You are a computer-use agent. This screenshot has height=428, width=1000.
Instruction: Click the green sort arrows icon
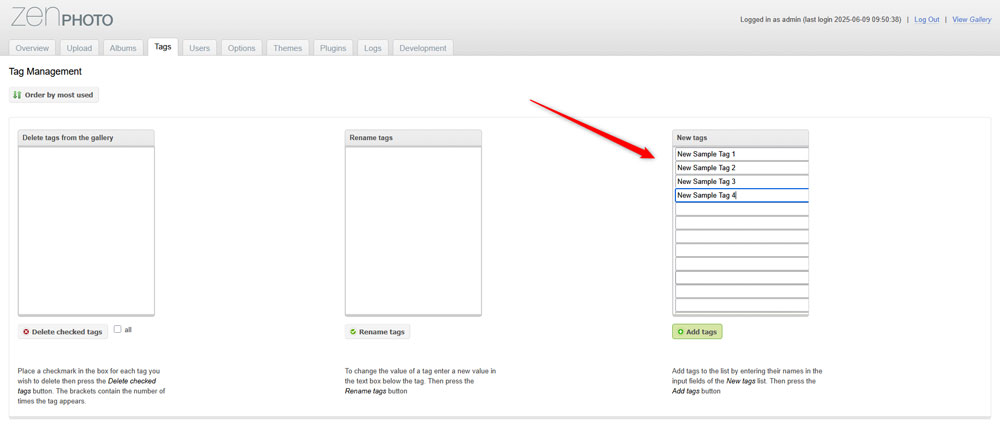coord(17,95)
